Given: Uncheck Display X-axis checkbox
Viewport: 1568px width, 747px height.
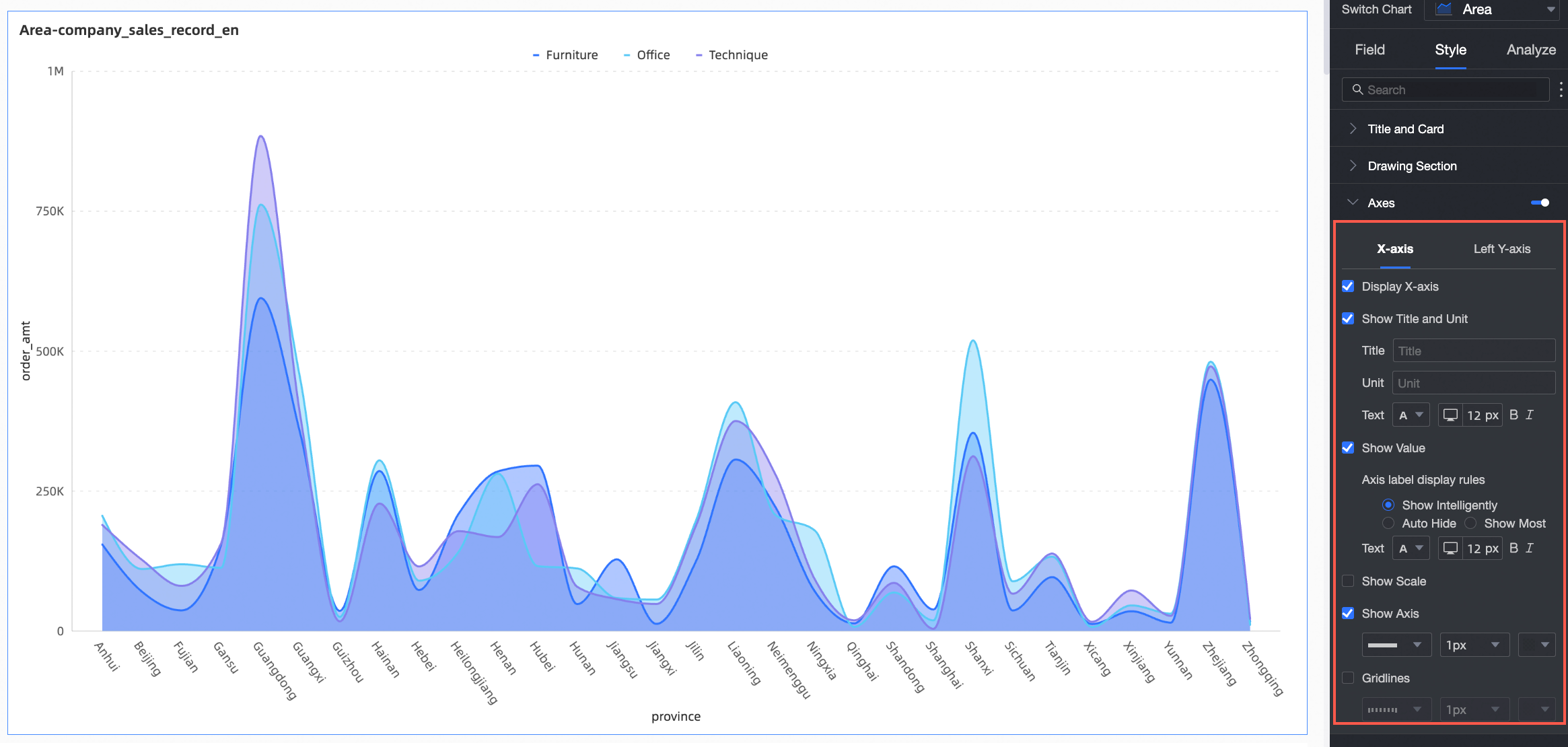Looking at the screenshot, I should tap(1348, 286).
